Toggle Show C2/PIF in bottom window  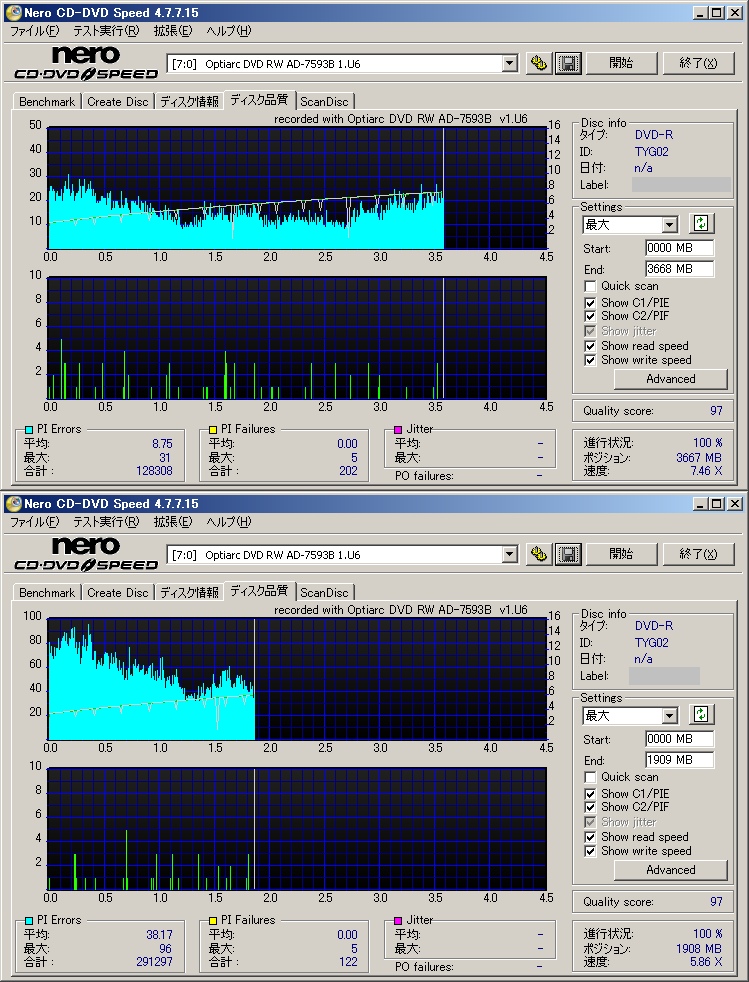point(590,807)
